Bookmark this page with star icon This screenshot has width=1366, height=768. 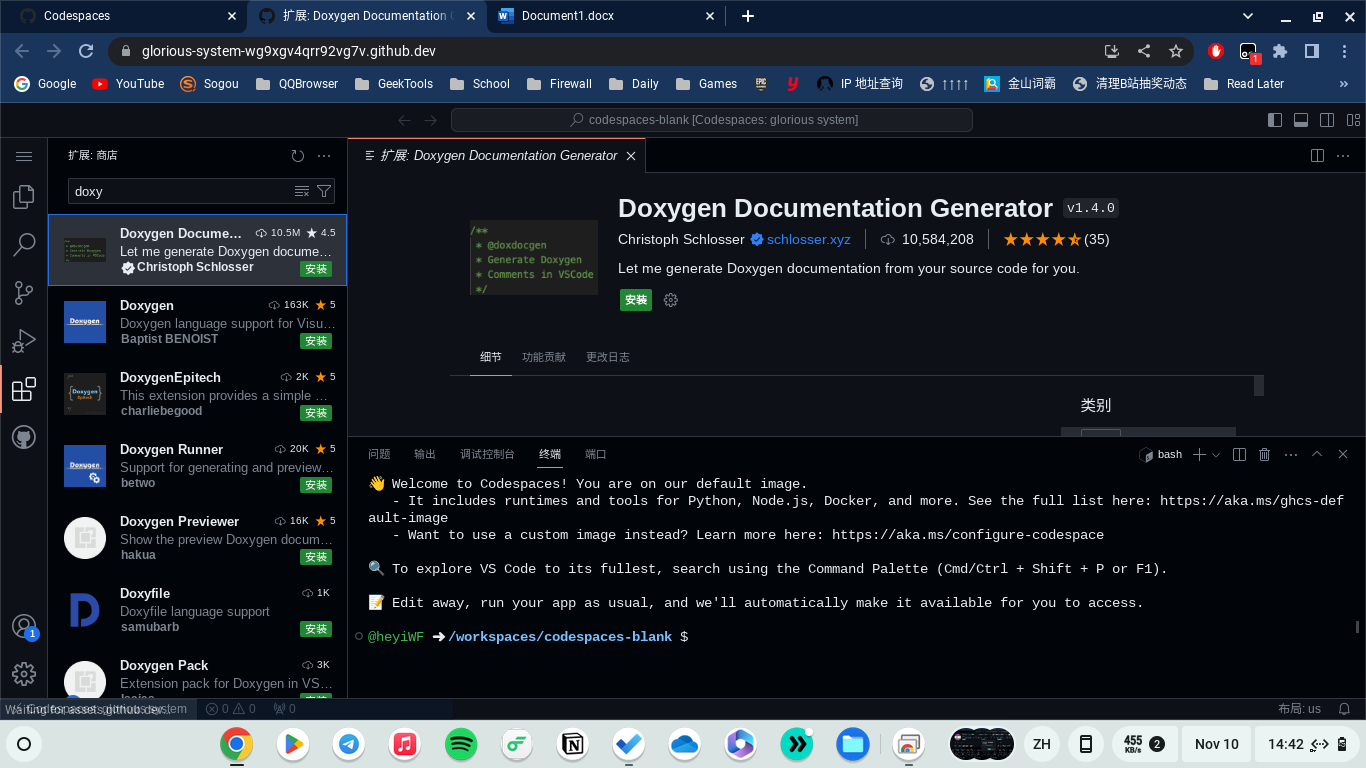(x=1176, y=51)
